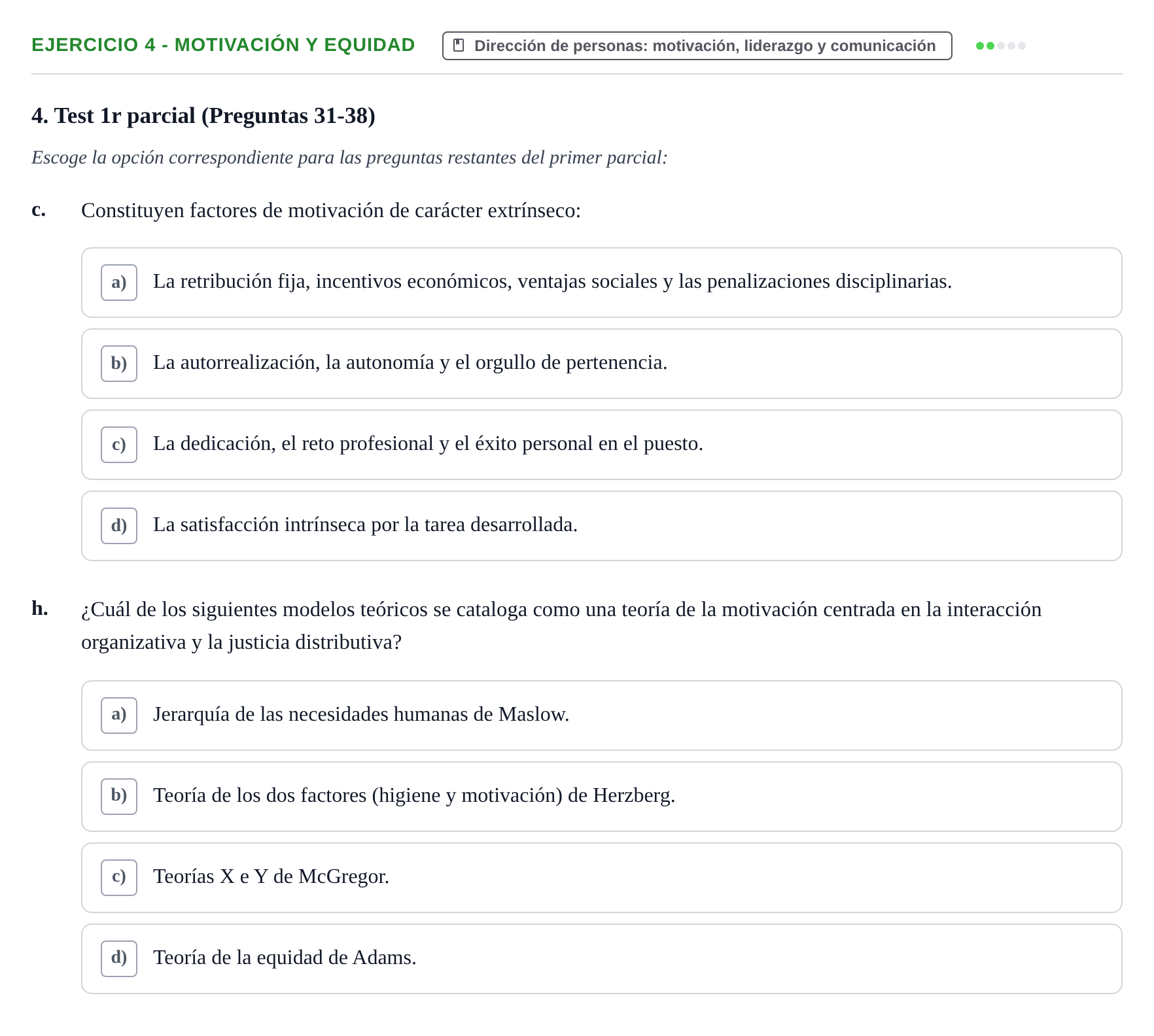
Task: Click the green progress dots indicator
Action: [x=1000, y=46]
